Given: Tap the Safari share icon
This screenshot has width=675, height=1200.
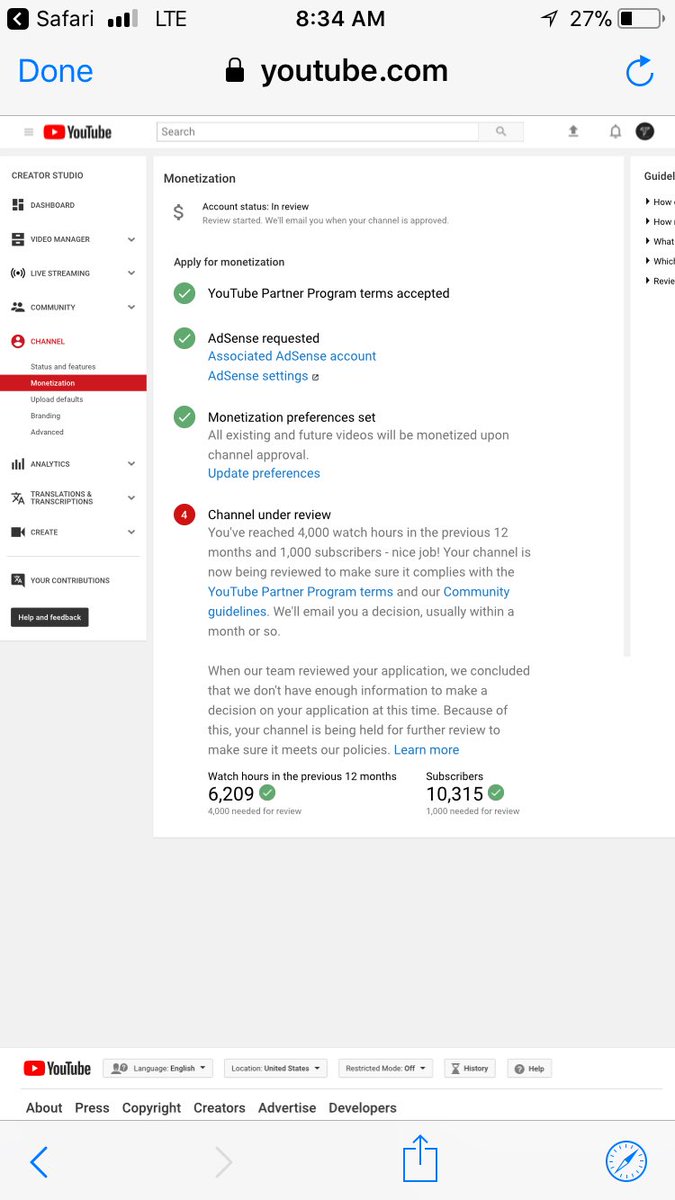Looking at the screenshot, I should pyautogui.click(x=420, y=1159).
